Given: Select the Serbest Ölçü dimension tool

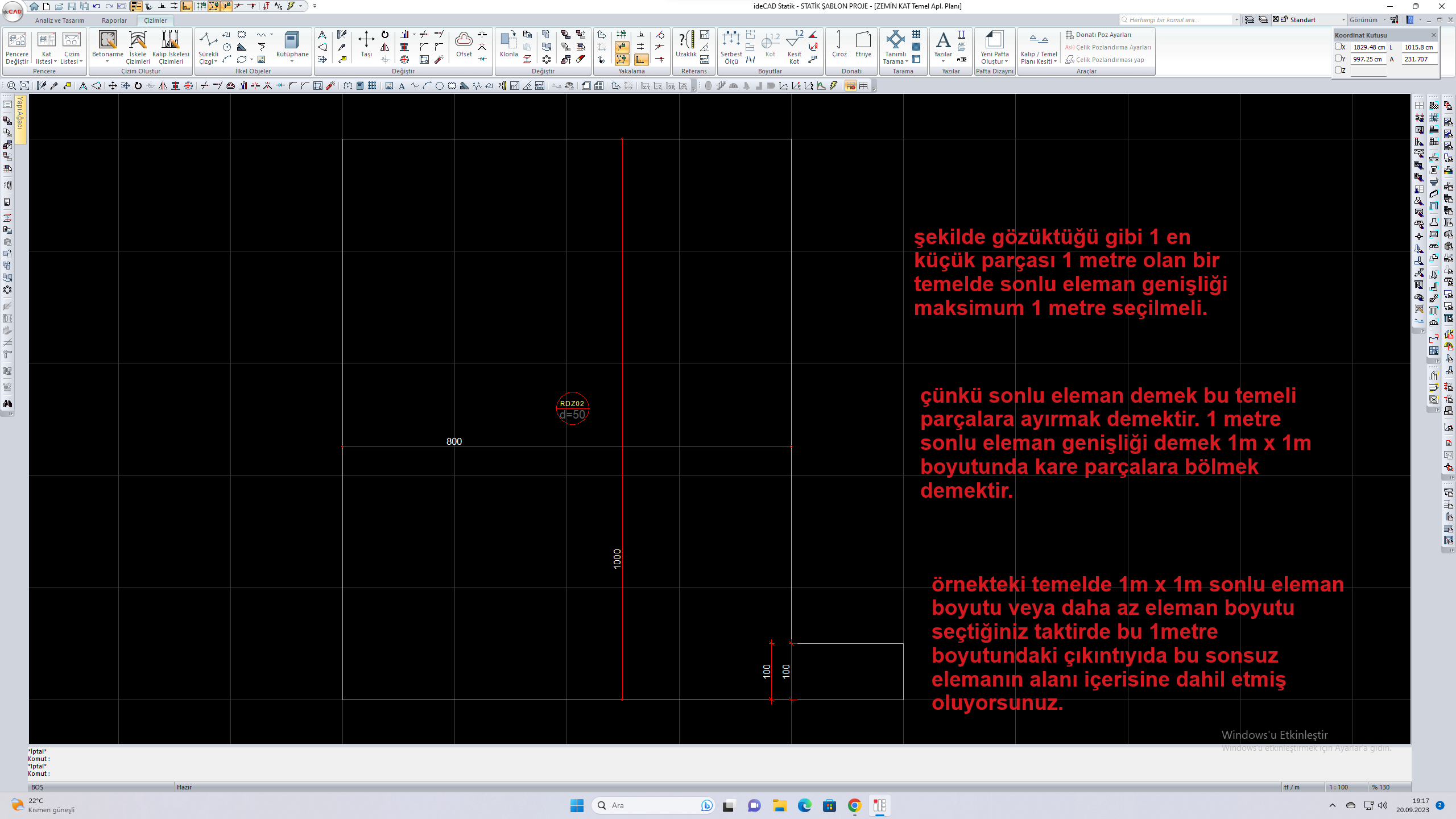Looking at the screenshot, I should (731, 47).
